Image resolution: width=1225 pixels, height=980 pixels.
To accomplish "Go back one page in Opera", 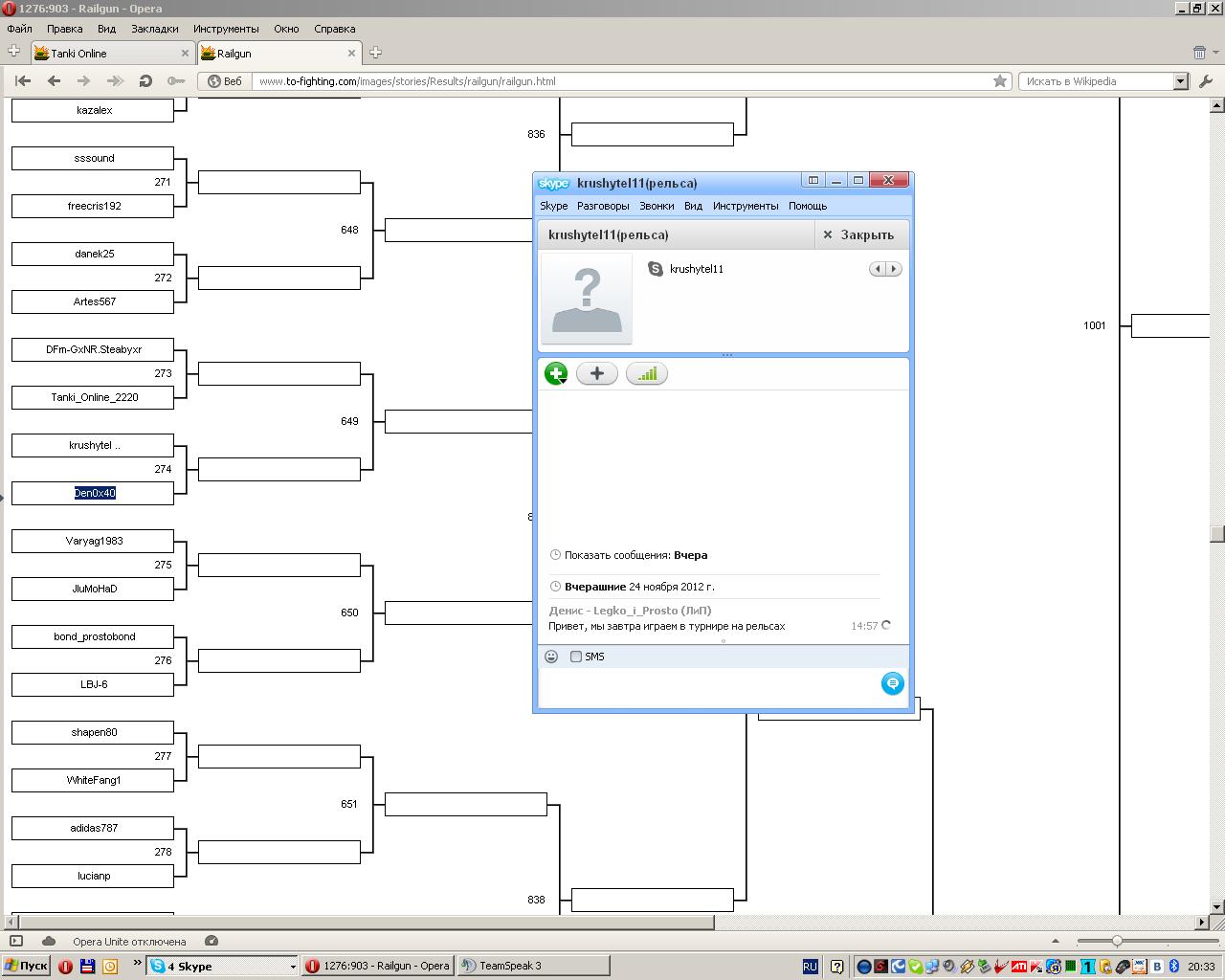I will (x=54, y=81).
